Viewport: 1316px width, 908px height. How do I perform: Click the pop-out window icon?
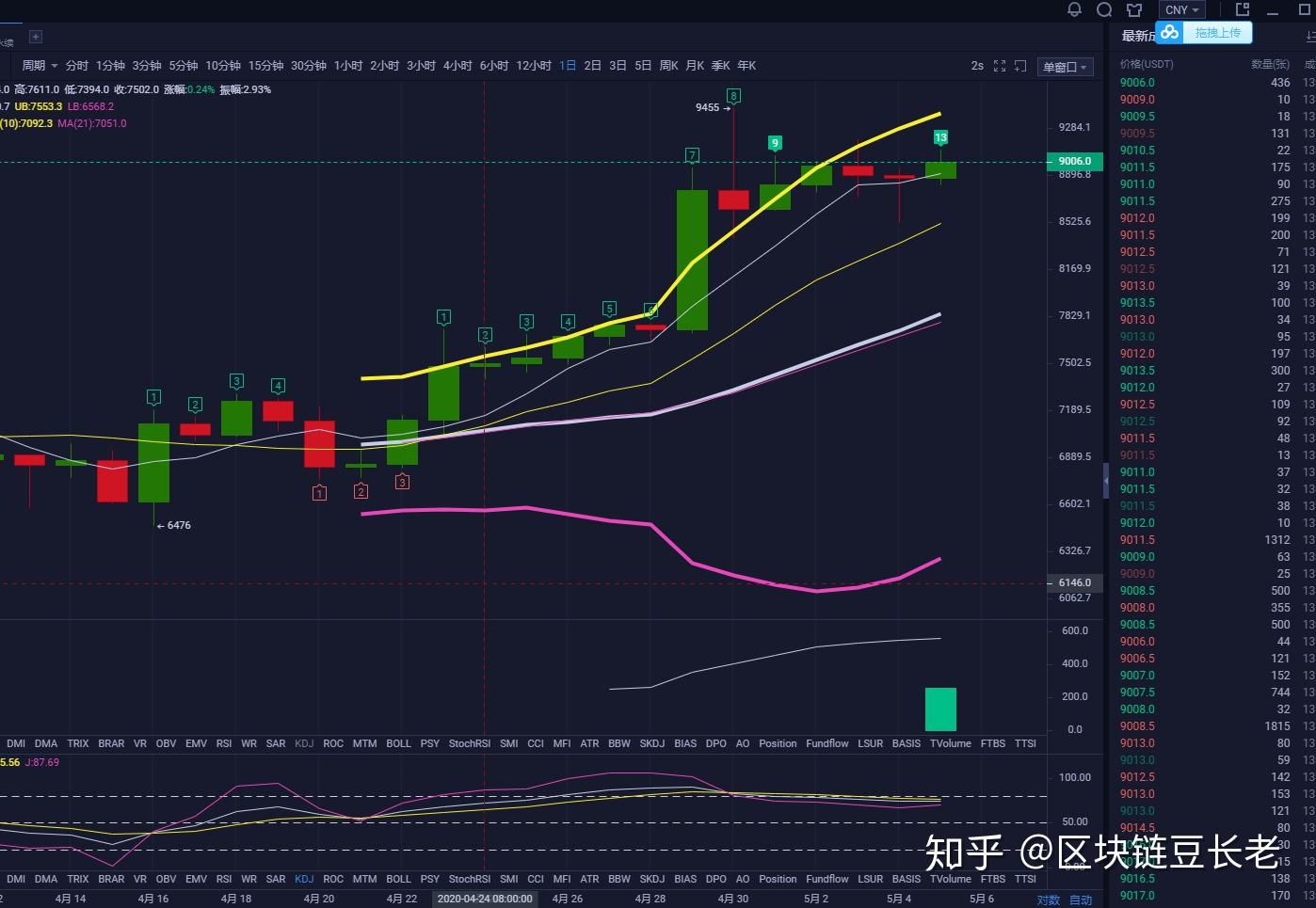(x=1243, y=9)
